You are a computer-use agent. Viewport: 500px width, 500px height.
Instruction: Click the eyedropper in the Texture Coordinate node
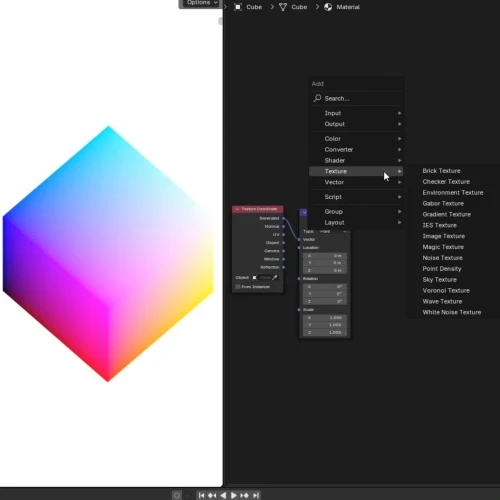pos(275,277)
